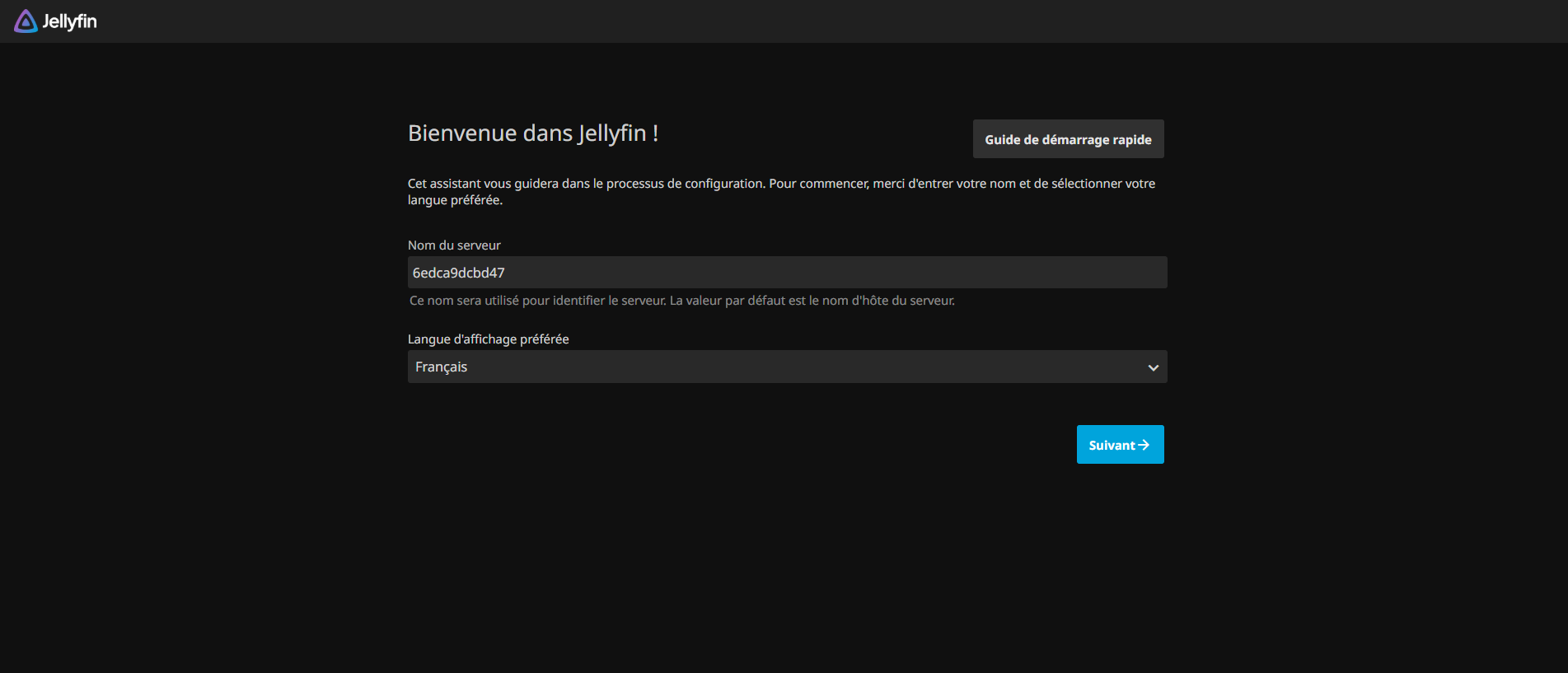Click the server name hint text
The width and height of the screenshot is (1568, 673).
[682, 301]
